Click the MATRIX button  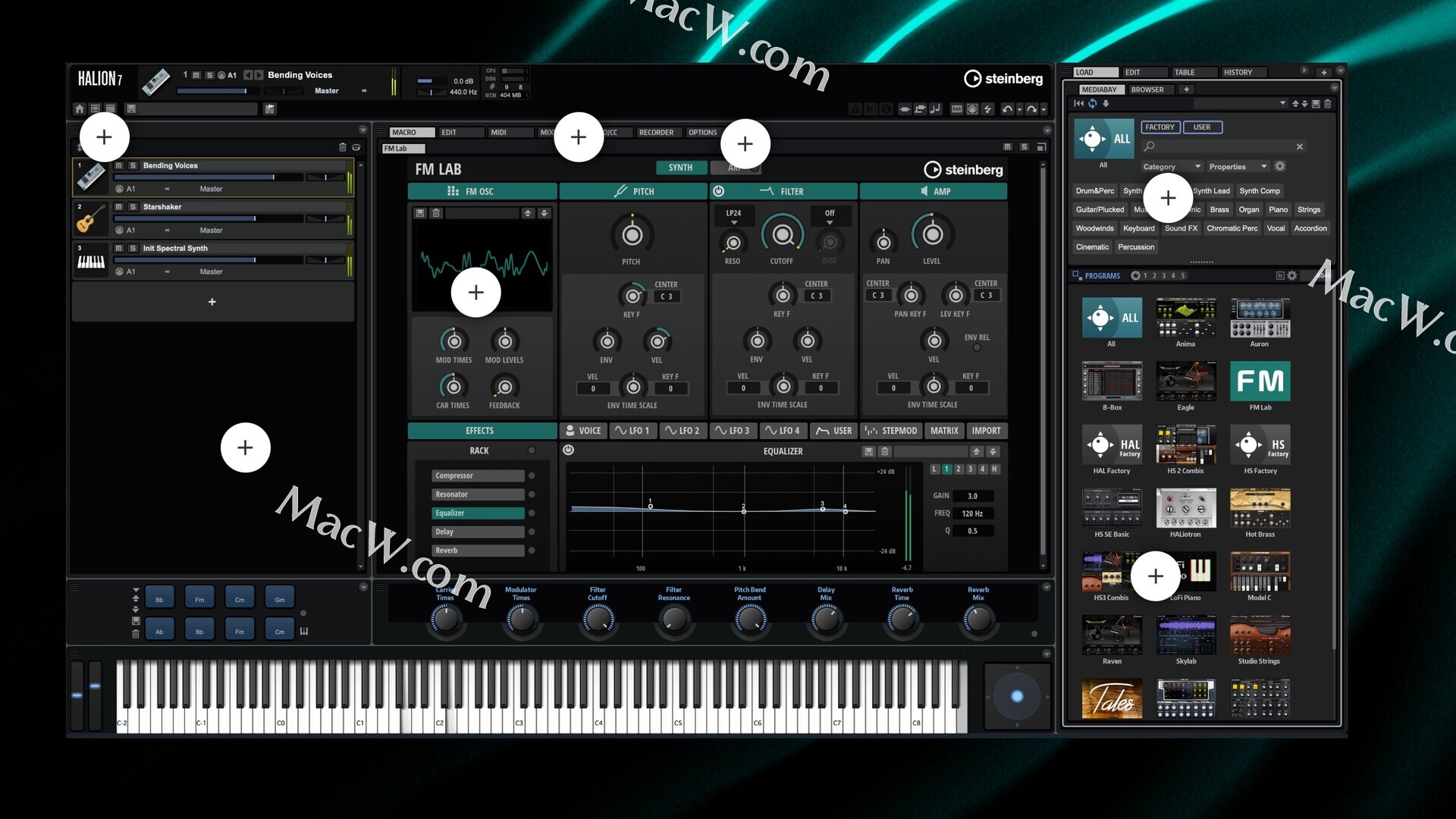coord(945,431)
